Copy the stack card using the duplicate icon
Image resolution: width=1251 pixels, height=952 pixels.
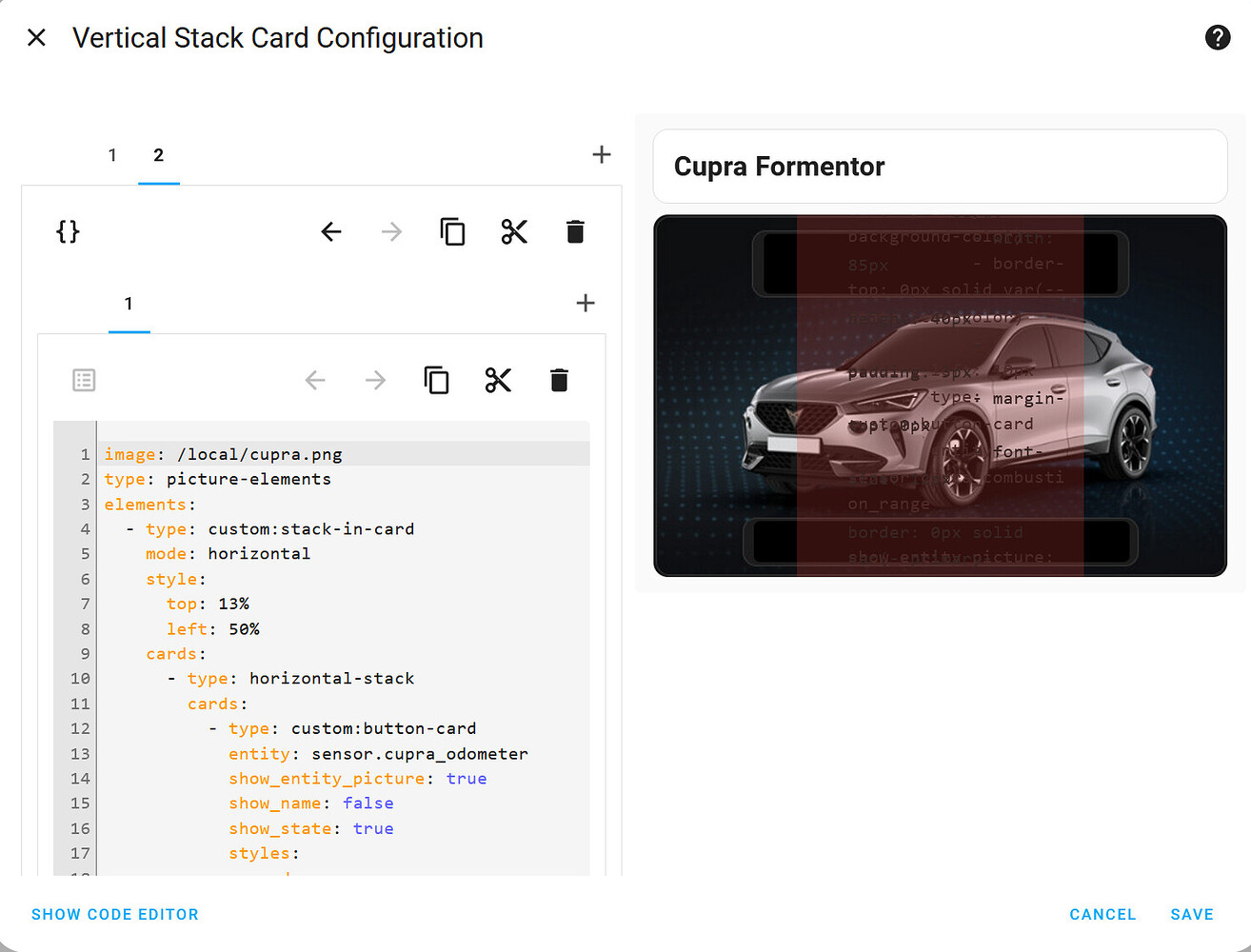(452, 231)
